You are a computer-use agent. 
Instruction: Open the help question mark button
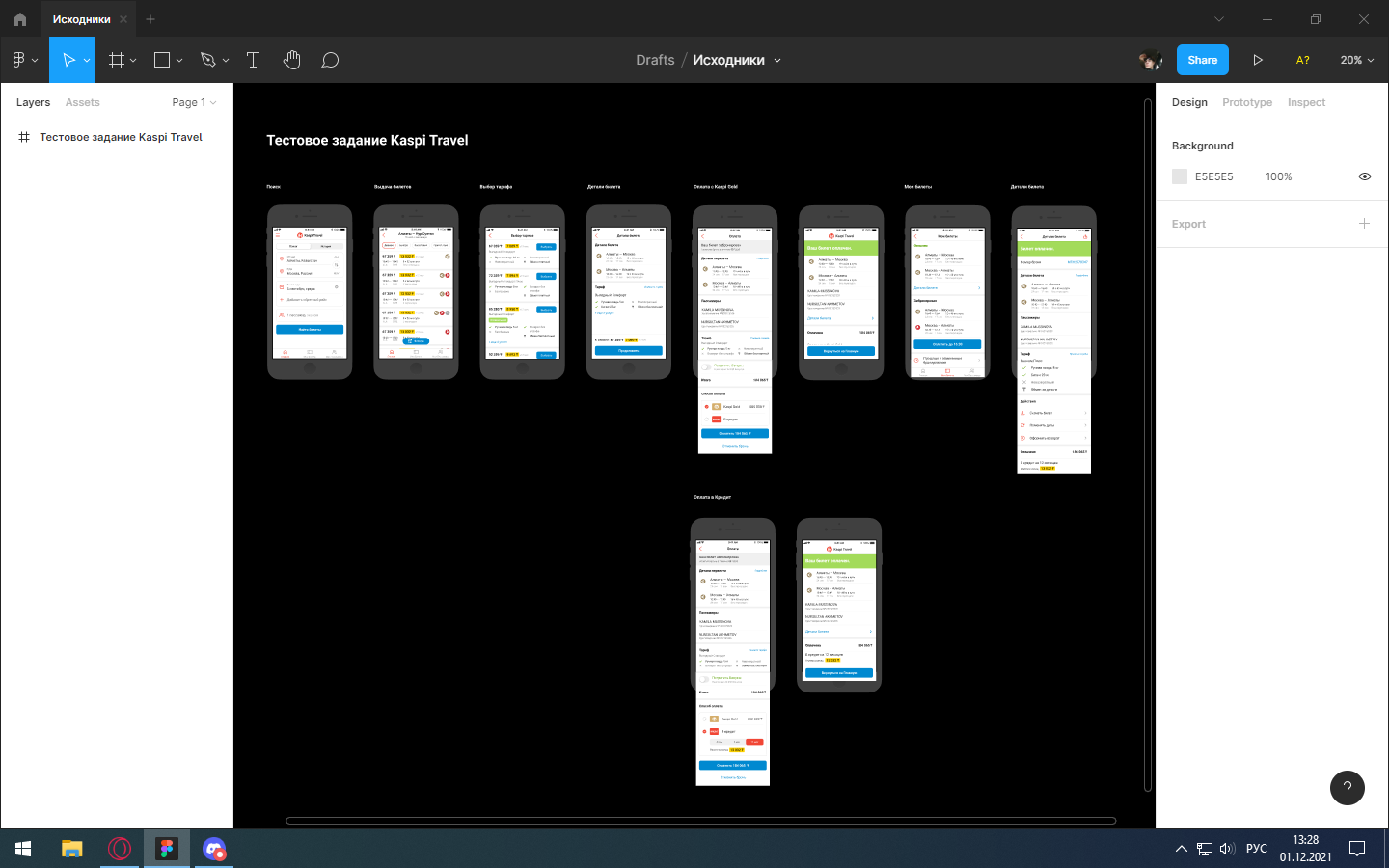(x=1348, y=788)
